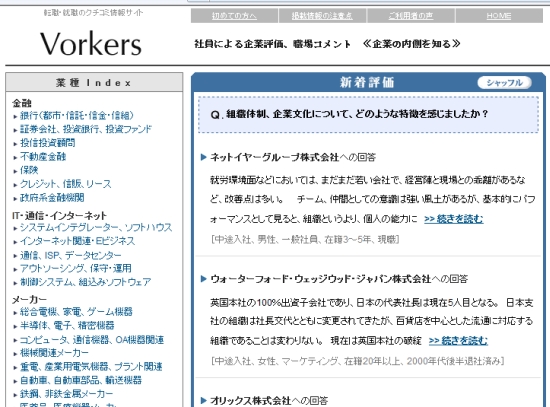Click the IT・通信・インターネット section heading
Screen dimensions: 550x407
(x=59, y=215)
